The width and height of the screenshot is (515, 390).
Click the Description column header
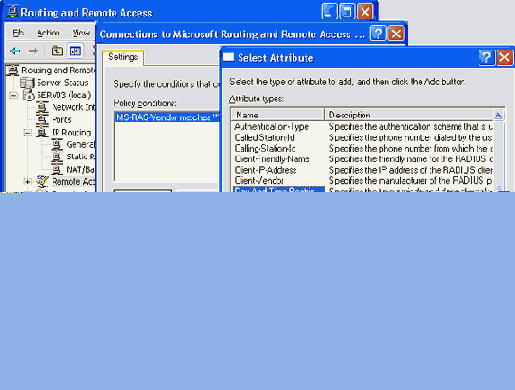[409, 115]
